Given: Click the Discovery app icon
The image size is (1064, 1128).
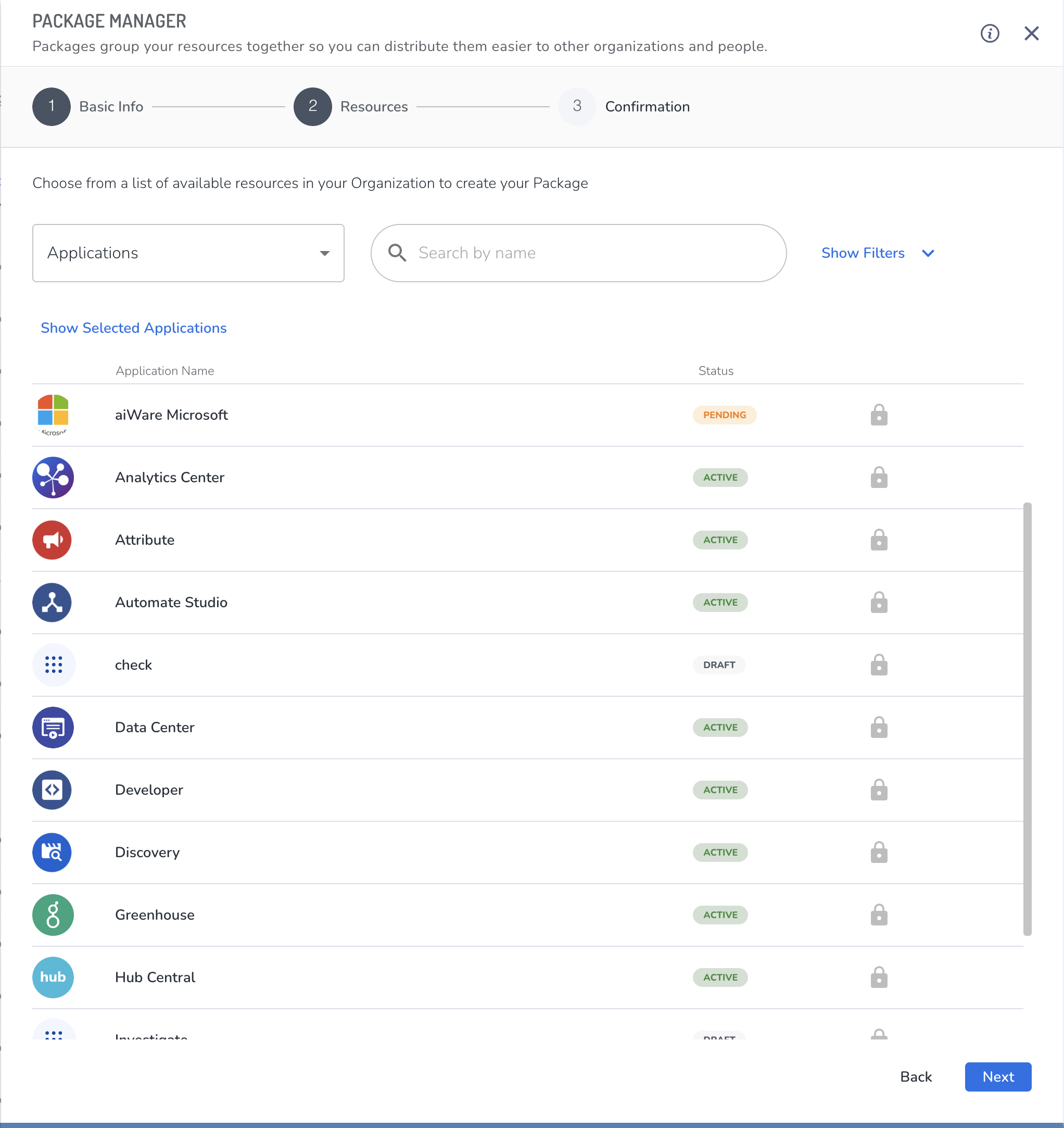Looking at the screenshot, I should point(52,851).
